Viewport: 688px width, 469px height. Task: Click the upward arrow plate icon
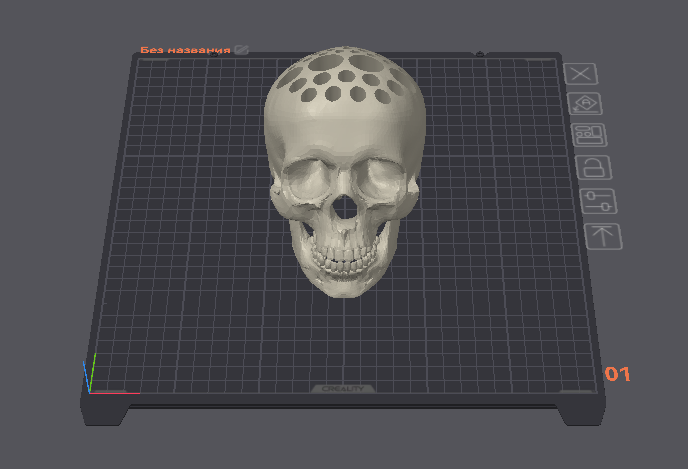pyautogui.click(x=603, y=236)
